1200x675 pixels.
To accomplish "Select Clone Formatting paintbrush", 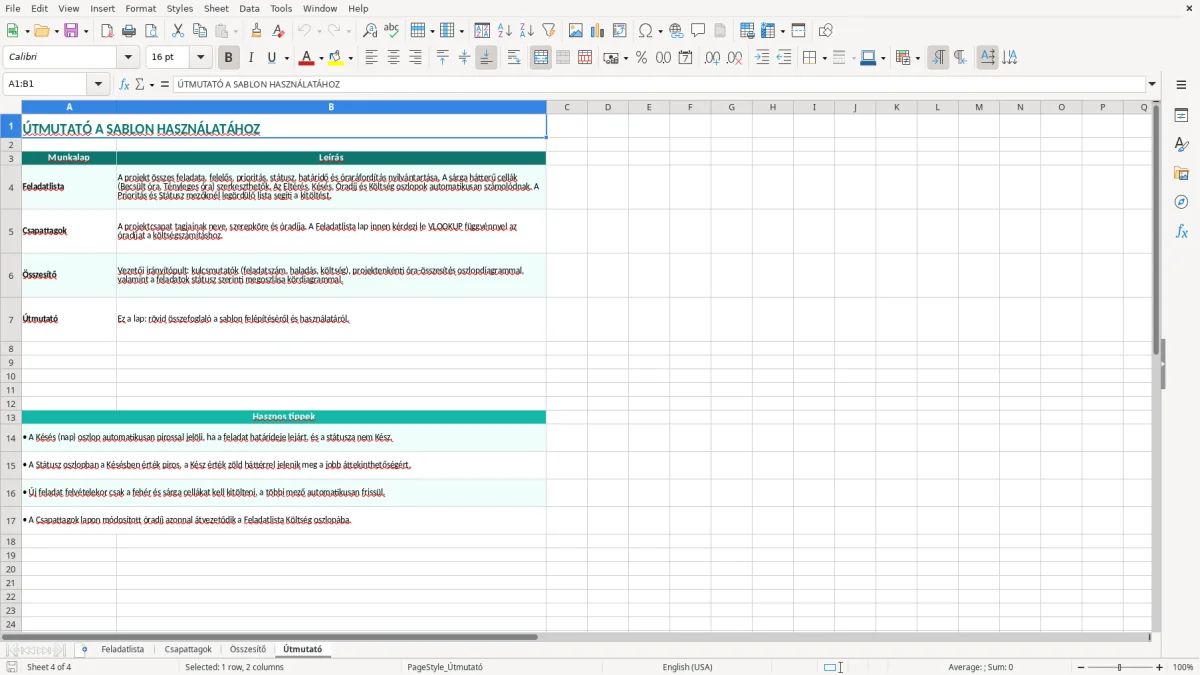I will [257, 31].
